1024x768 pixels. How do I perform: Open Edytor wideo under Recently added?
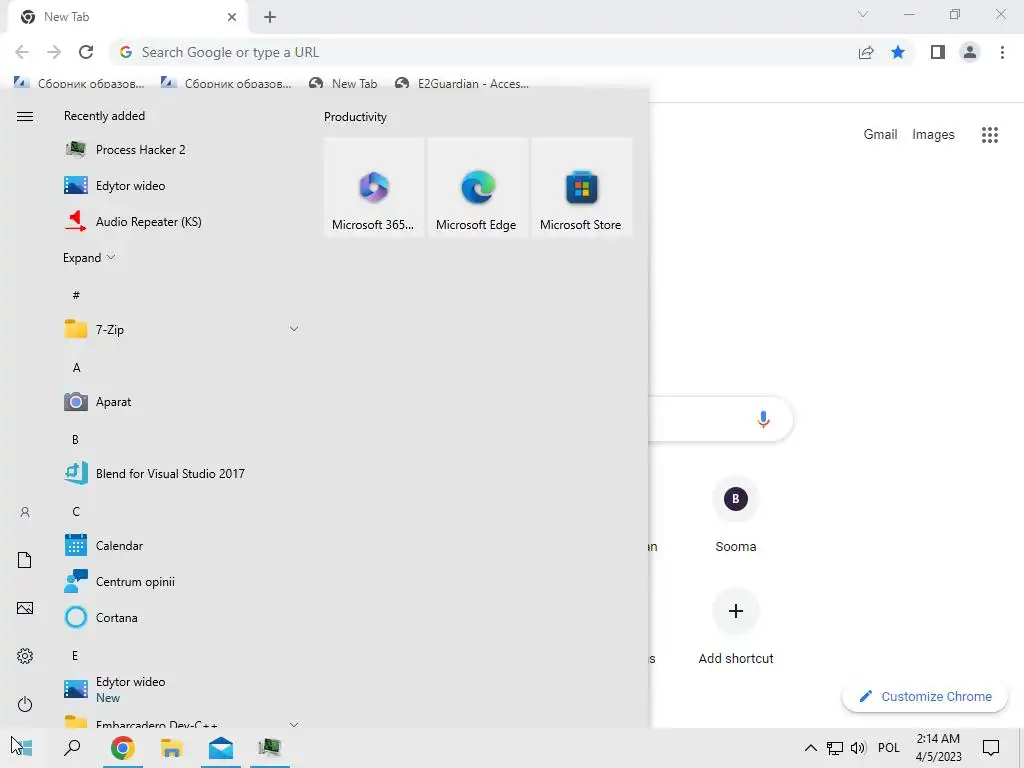(182, 185)
